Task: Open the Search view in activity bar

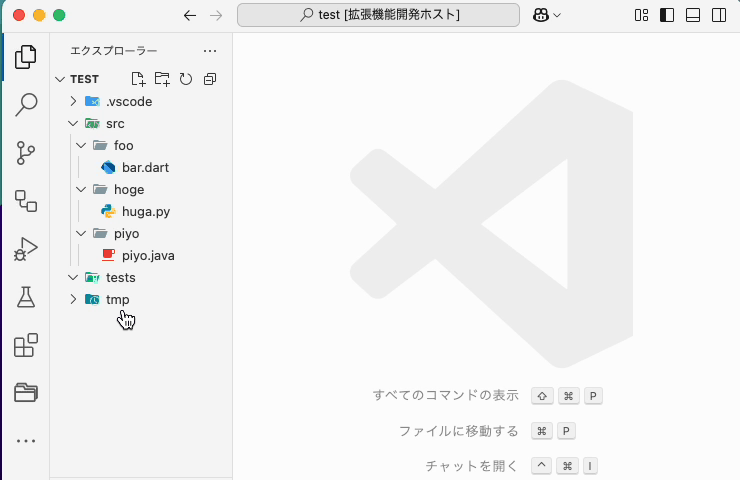Action: pyautogui.click(x=25, y=105)
